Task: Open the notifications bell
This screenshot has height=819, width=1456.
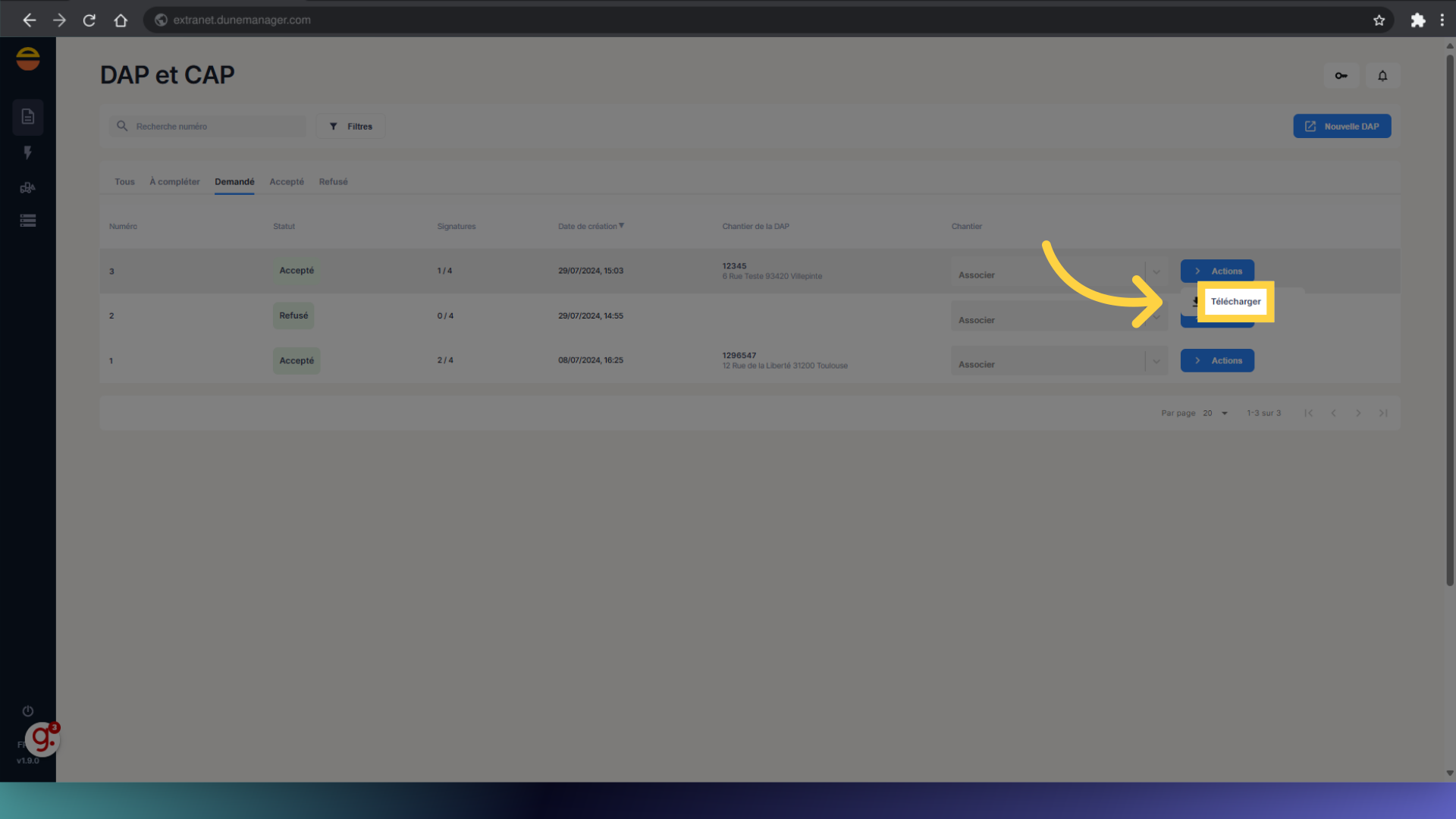Action: click(x=1382, y=76)
